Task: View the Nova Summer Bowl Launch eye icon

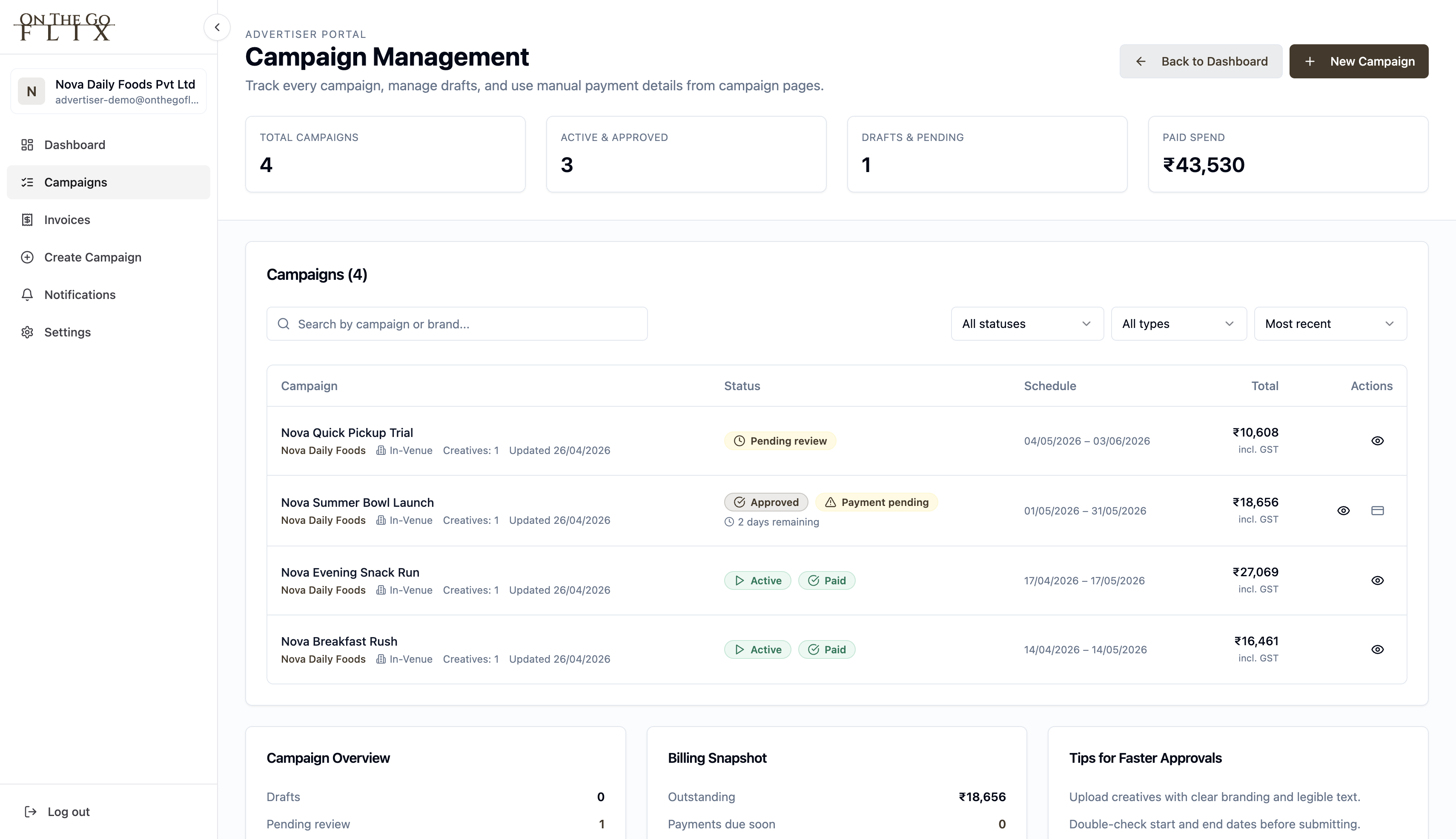Action: (x=1343, y=511)
